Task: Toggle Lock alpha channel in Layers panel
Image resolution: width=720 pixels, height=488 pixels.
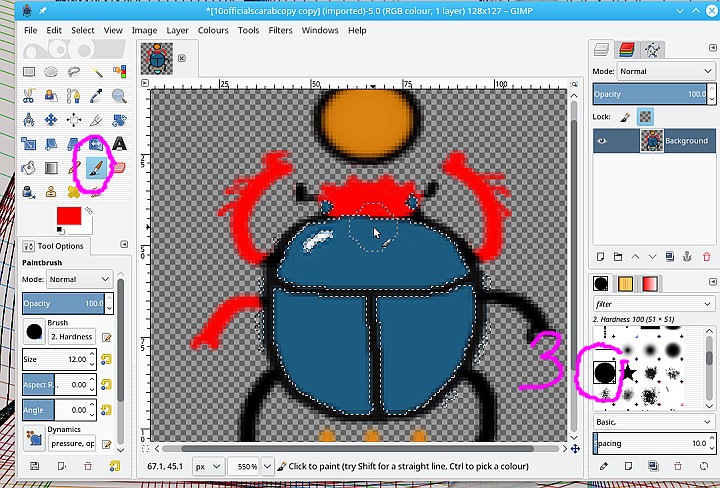Action: (x=645, y=117)
